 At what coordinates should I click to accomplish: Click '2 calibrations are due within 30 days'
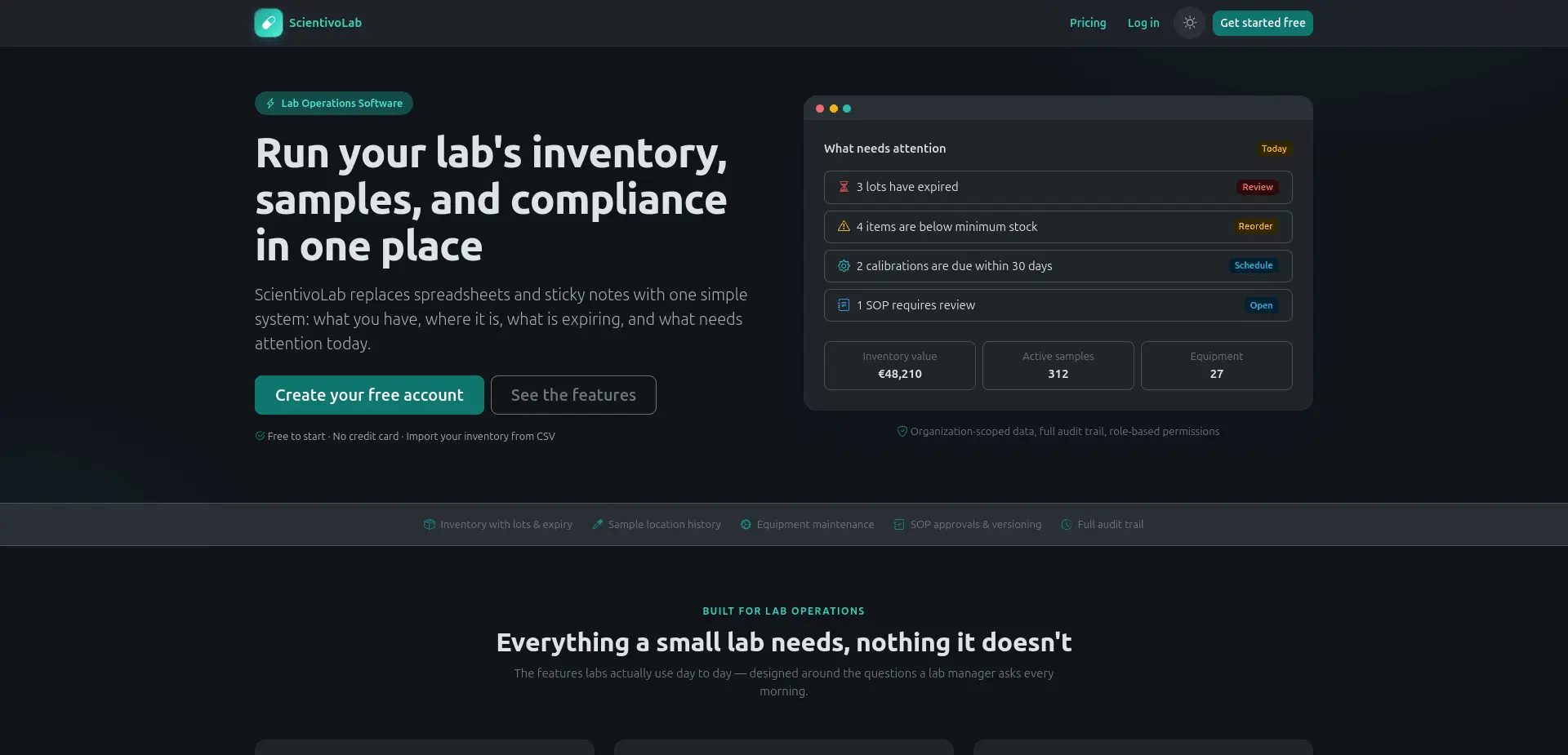tap(954, 266)
